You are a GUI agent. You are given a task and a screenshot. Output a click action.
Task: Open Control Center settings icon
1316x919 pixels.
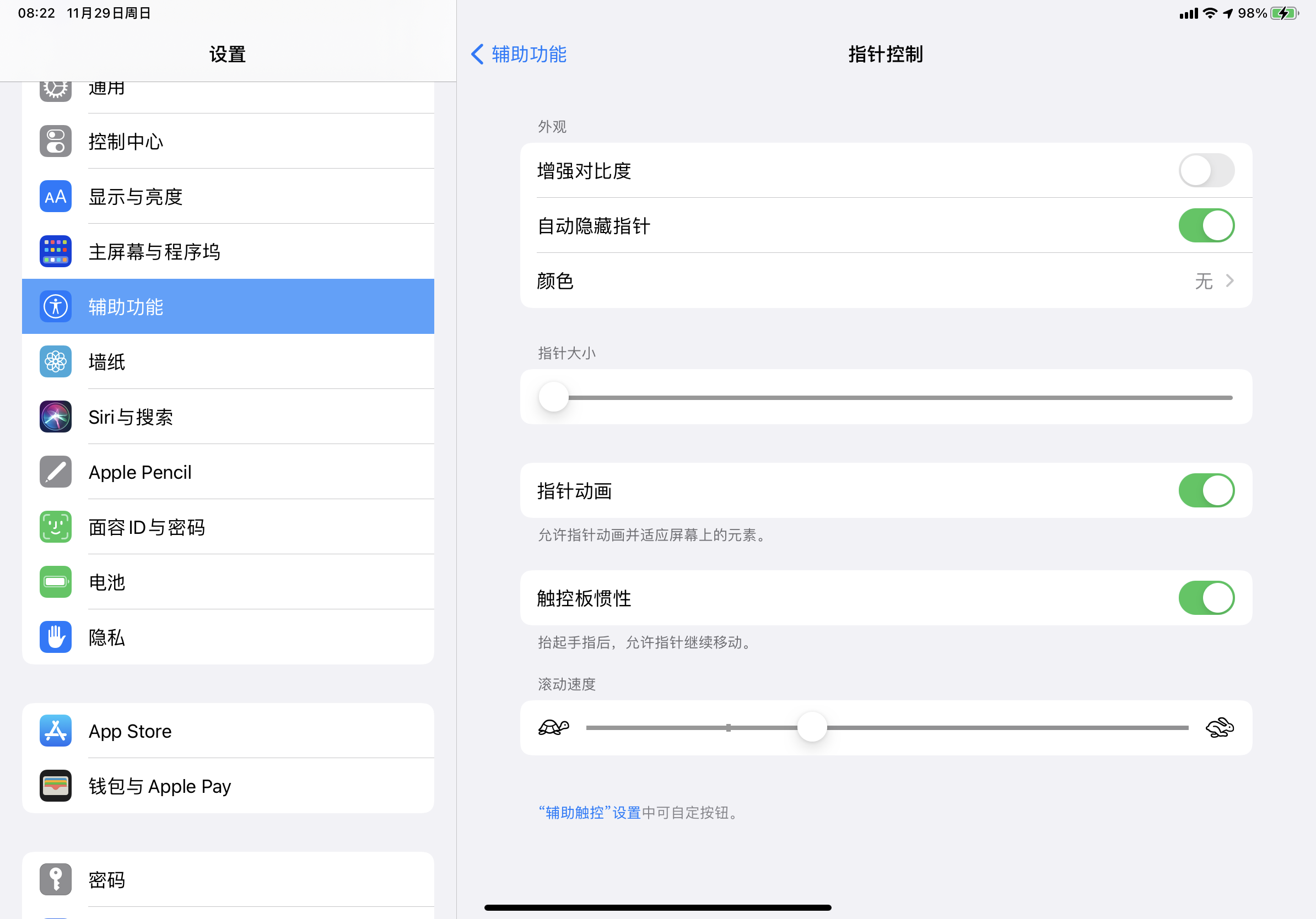(56, 141)
